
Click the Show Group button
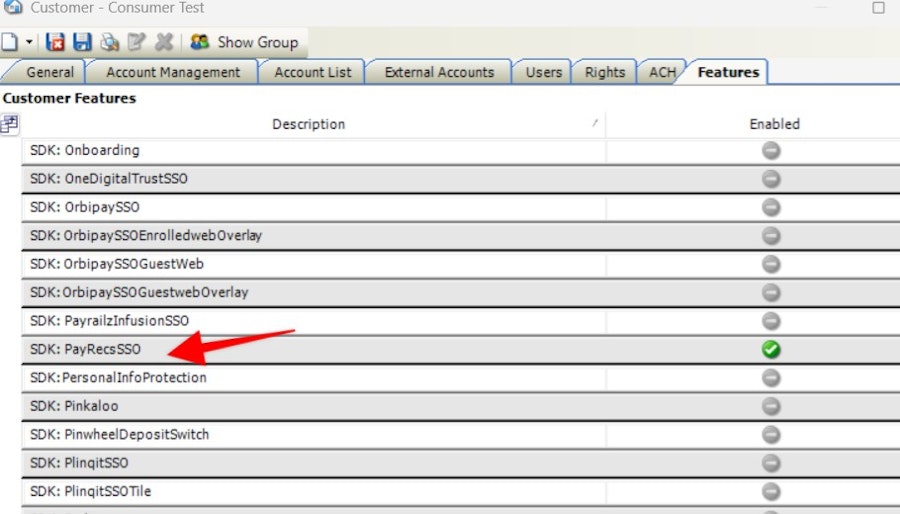(245, 42)
